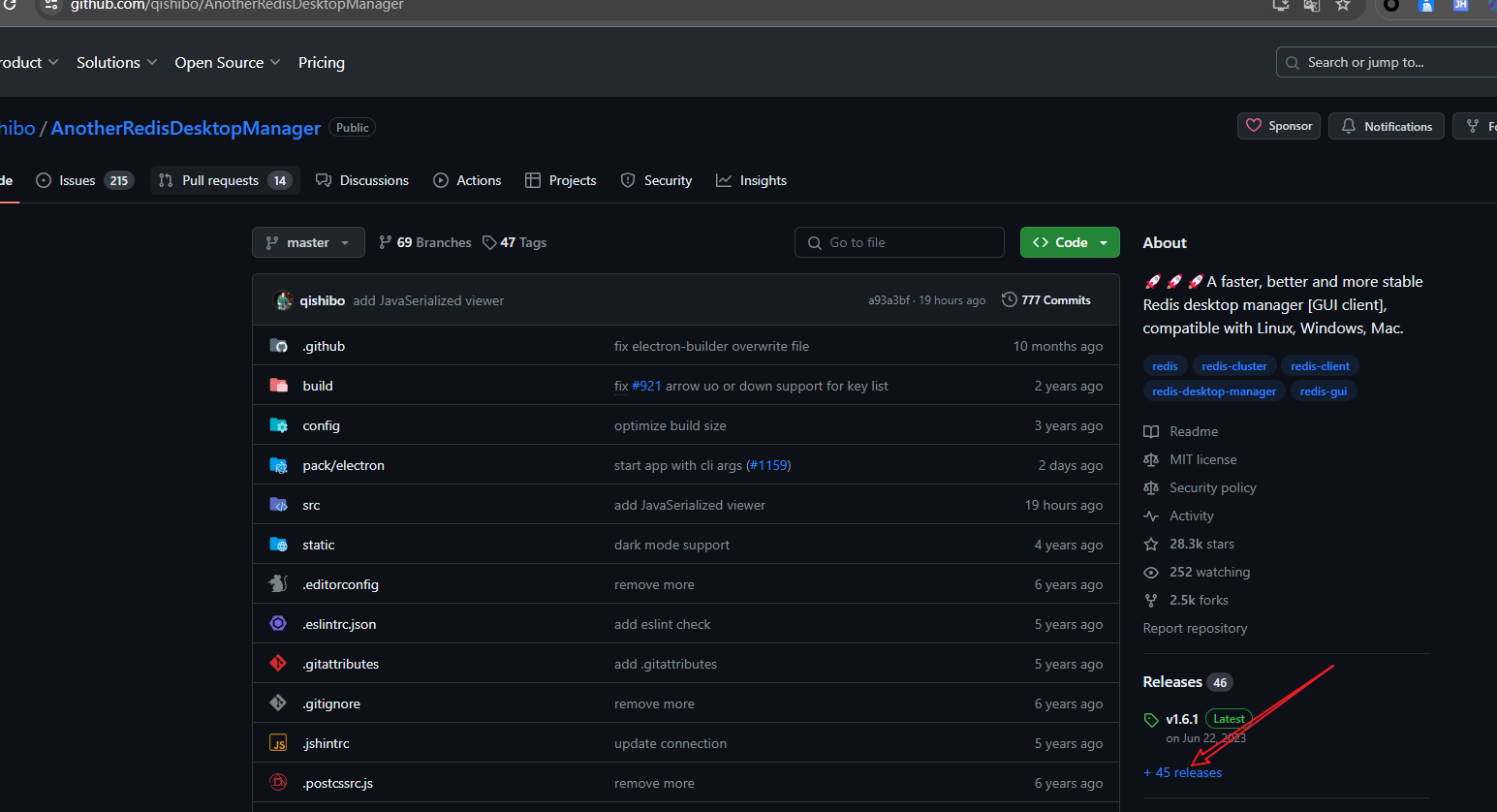
Task: Open the 777 Commits history
Action: click(x=1046, y=300)
